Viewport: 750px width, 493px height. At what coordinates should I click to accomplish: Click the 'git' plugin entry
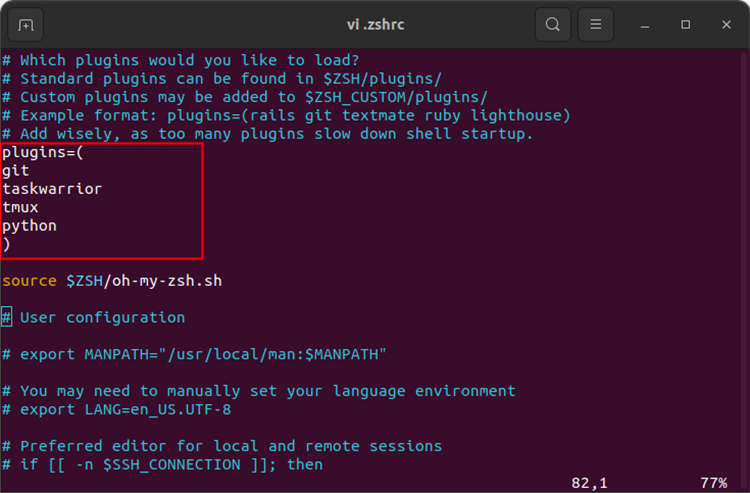point(16,171)
